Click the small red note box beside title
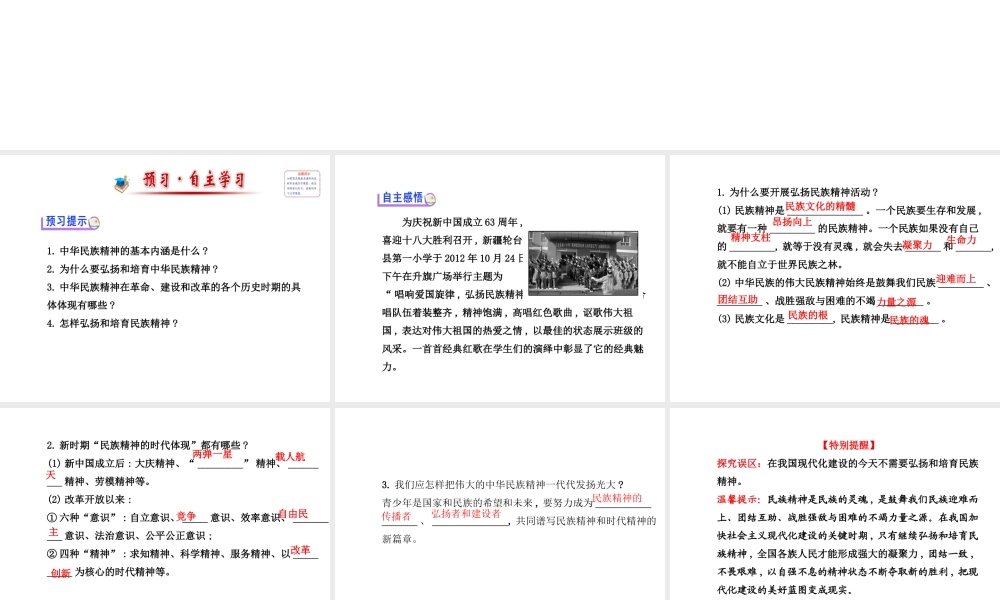 point(302,184)
